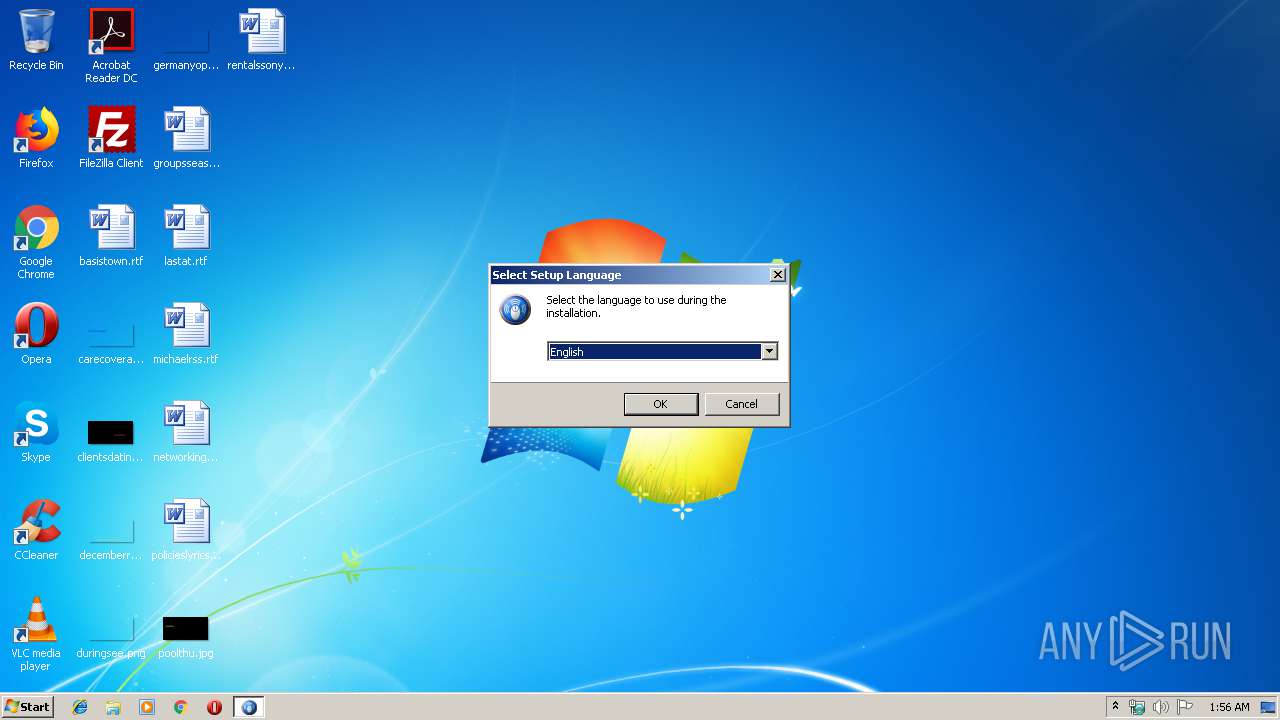Launch CCleaner desktop shortcut
The image size is (1280, 720).
36,530
